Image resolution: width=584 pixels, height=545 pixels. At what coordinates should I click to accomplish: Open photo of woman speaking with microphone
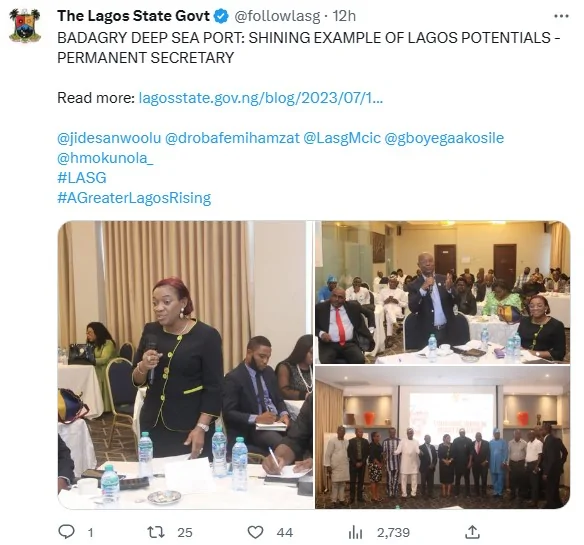(x=185, y=365)
